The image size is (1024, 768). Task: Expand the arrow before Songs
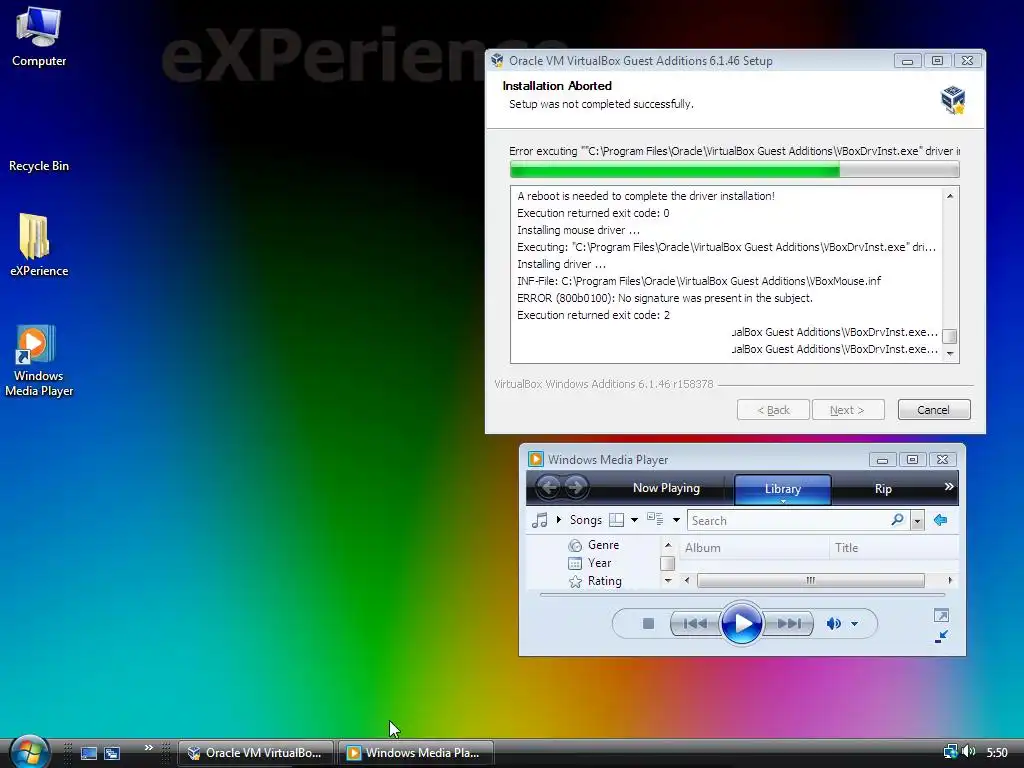click(x=559, y=520)
